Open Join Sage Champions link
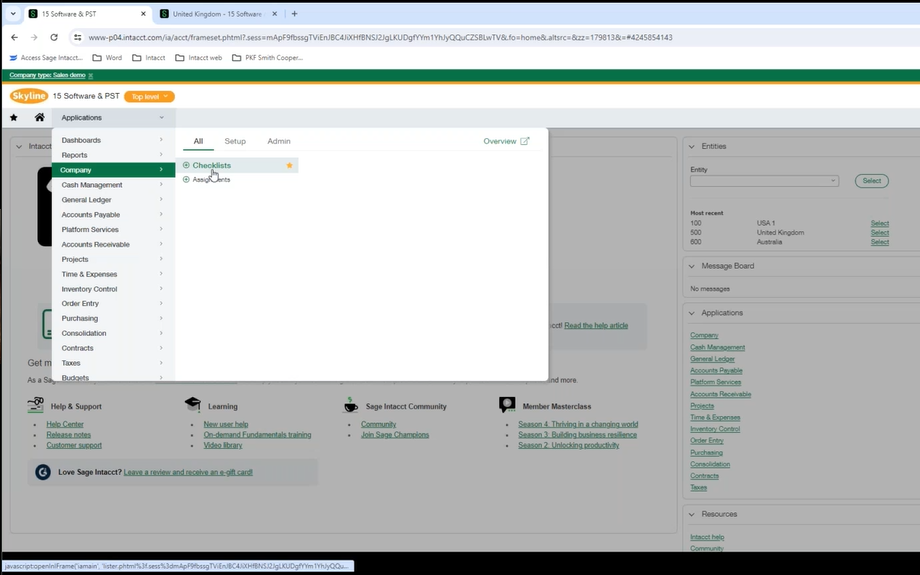The height and width of the screenshot is (575, 920). (x=395, y=435)
